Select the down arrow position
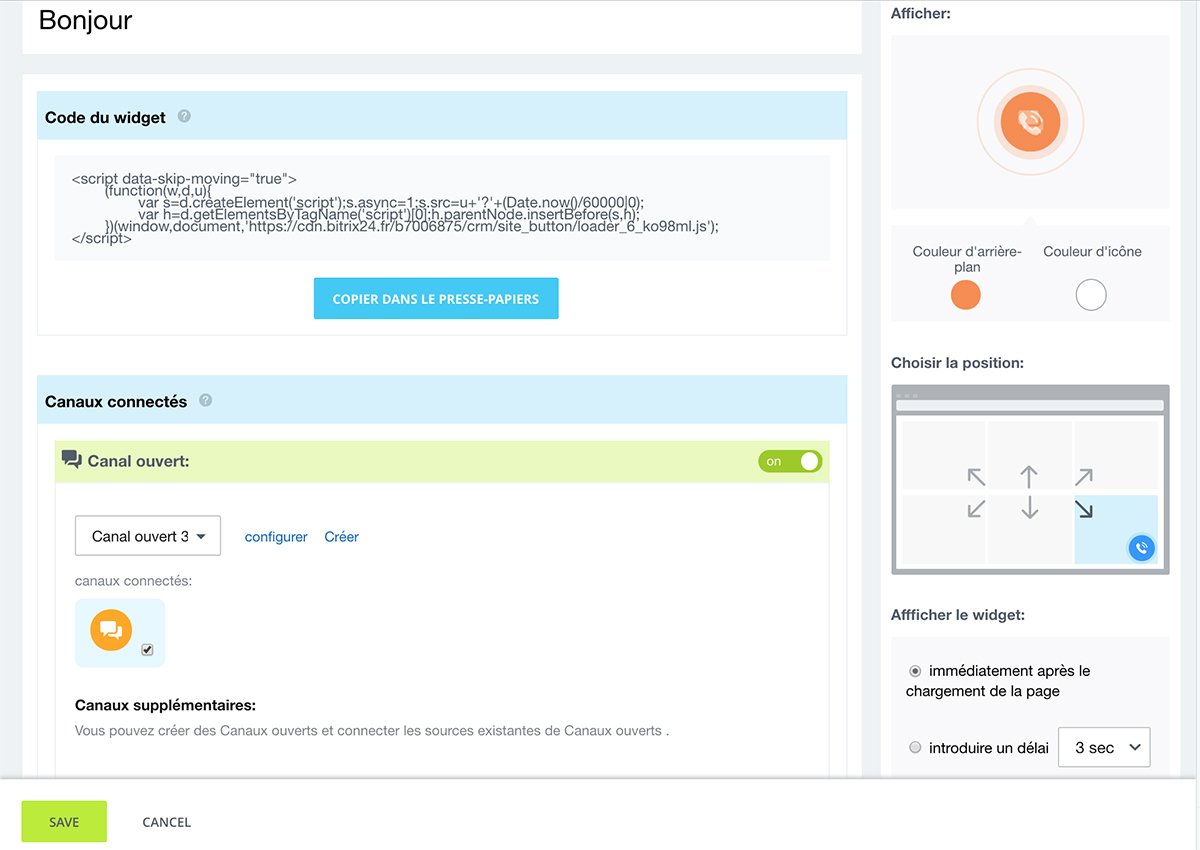This screenshot has height=850, width=1200. [1029, 509]
